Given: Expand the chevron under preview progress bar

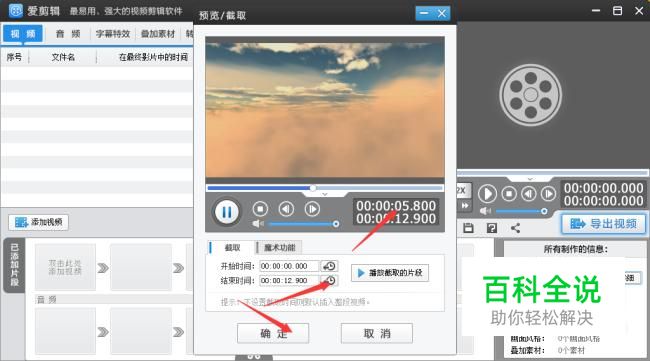Looking at the screenshot, I should pyautogui.click(x=325, y=194).
